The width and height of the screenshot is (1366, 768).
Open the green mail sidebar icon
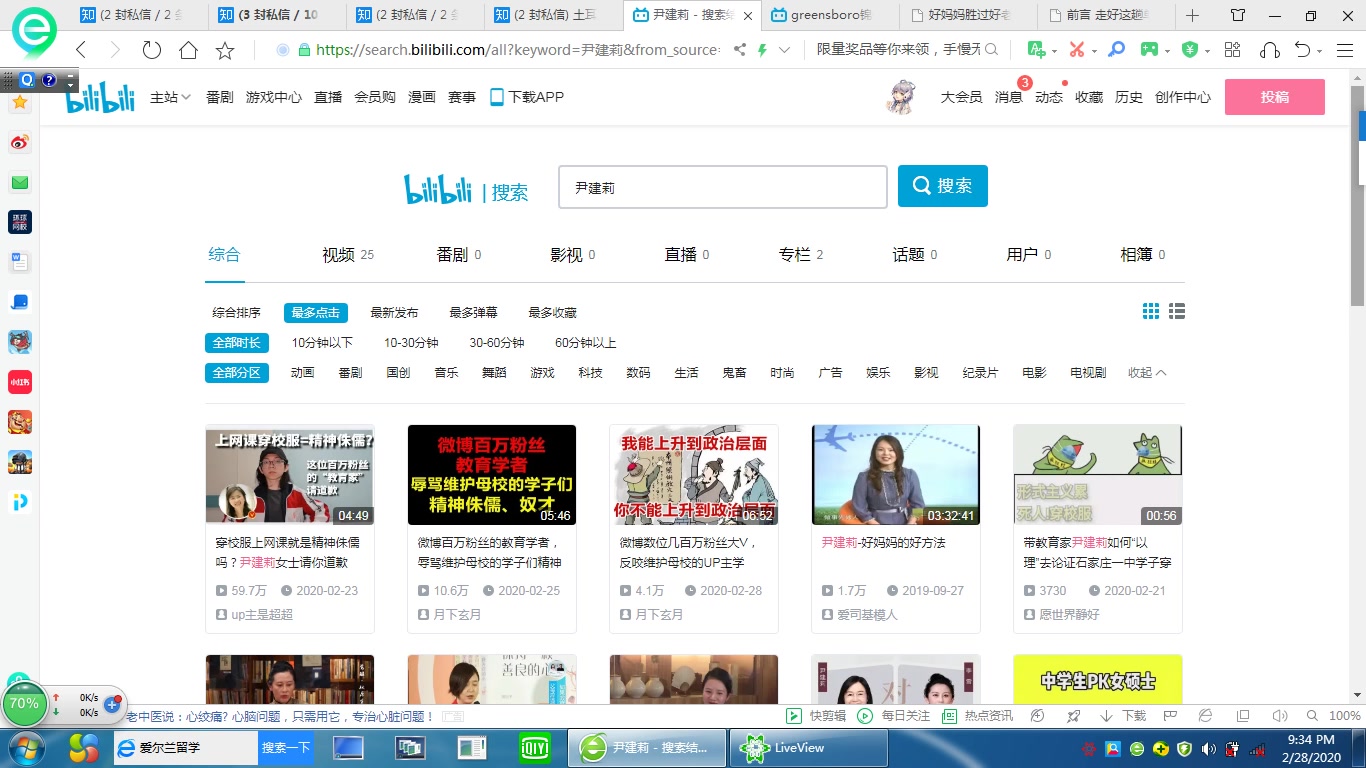(20, 182)
